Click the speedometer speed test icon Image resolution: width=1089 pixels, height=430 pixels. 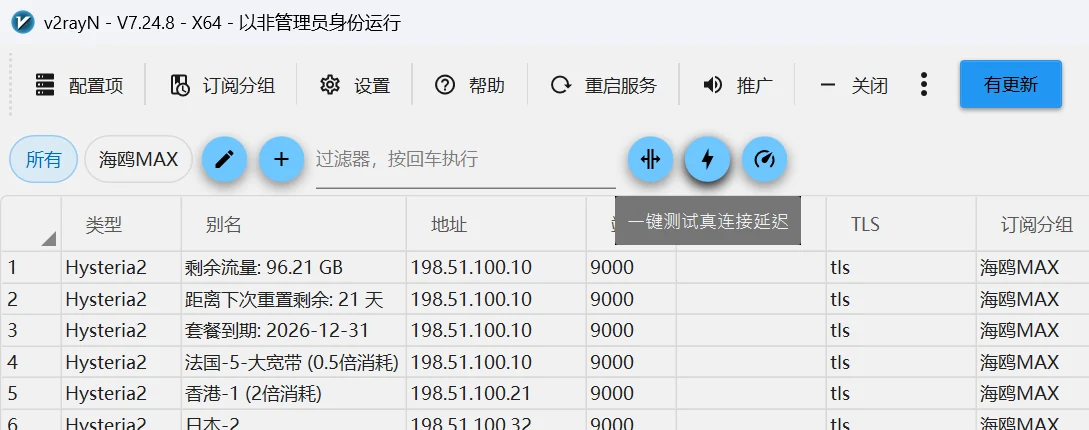(x=765, y=160)
